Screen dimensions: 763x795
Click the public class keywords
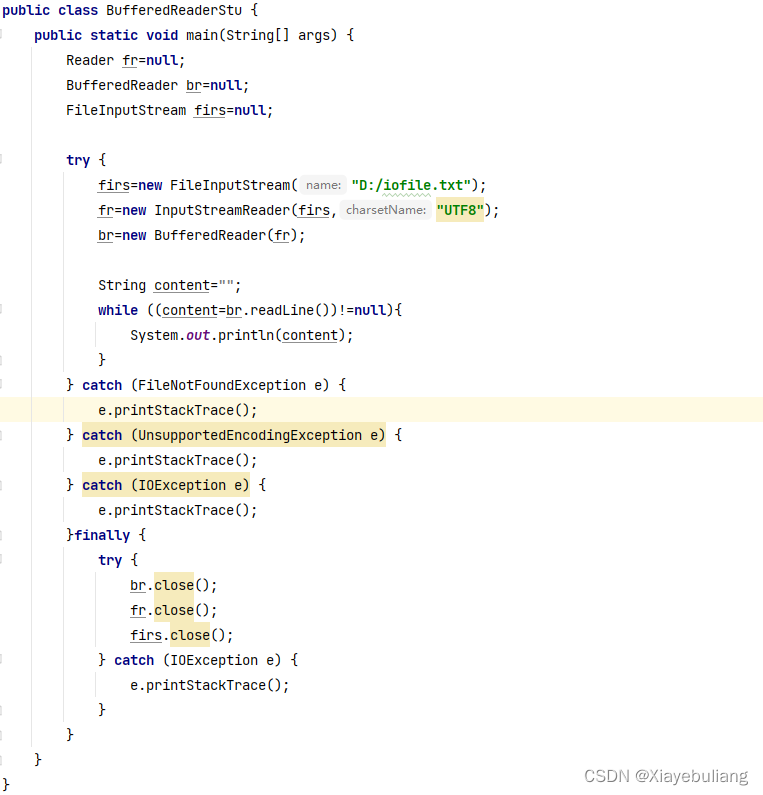[x=50, y=10]
